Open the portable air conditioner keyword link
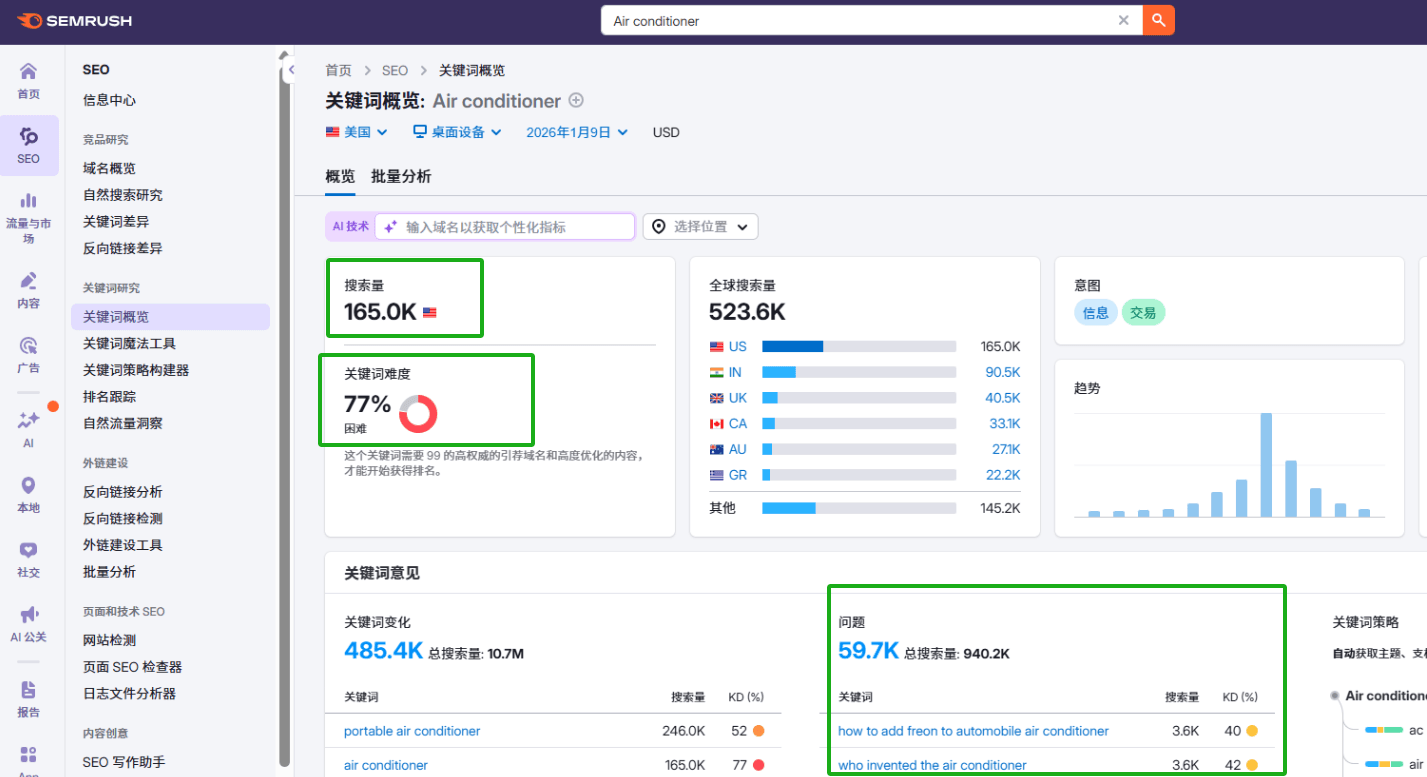Viewport: 1427px width, 777px height. 412,731
